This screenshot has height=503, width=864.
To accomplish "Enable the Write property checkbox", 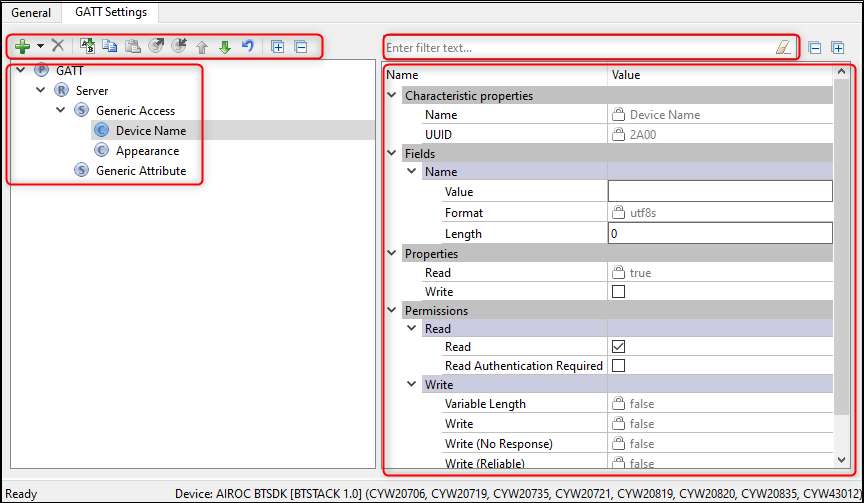I will pos(618,292).
